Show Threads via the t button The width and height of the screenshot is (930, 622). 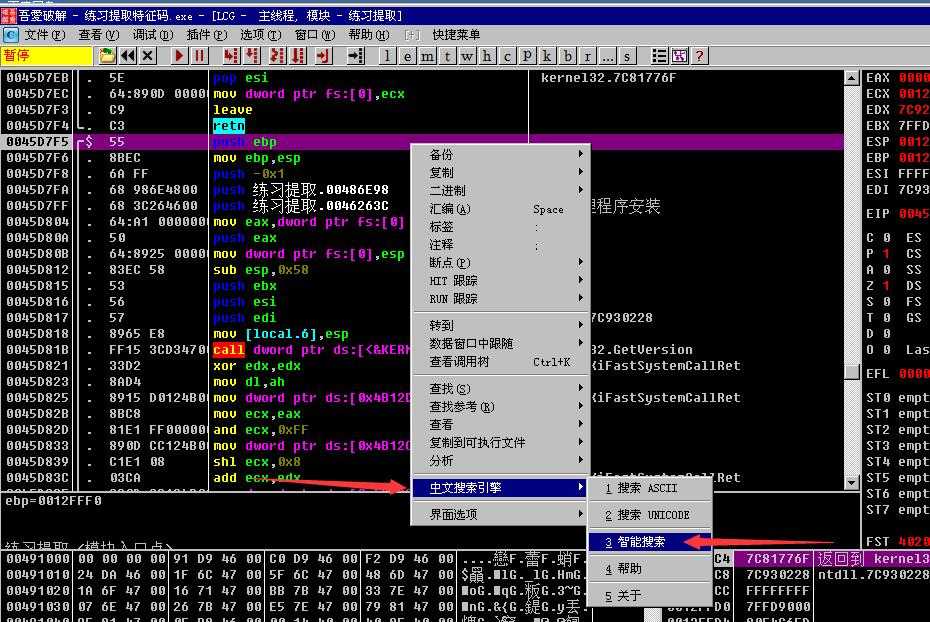pyautogui.click(x=447, y=56)
